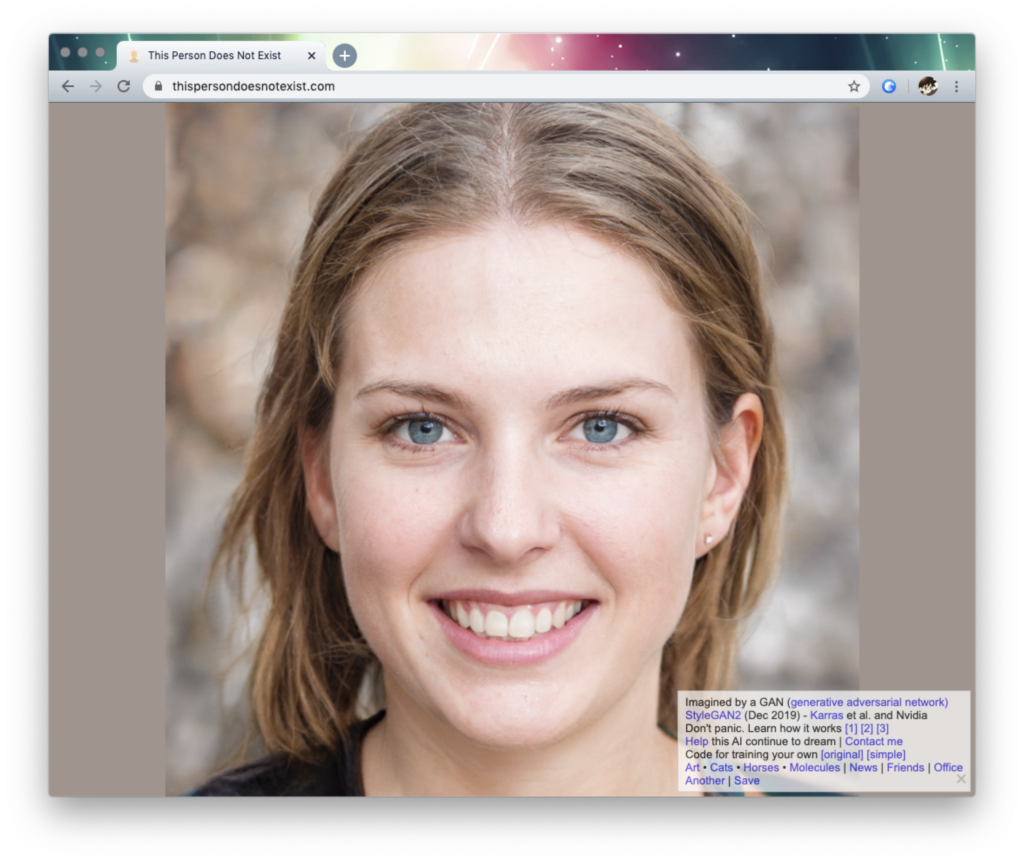This screenshot has height=861, width=1024.
Task: Close the This Person Does Not Exist tab
Action: [311, 56]
